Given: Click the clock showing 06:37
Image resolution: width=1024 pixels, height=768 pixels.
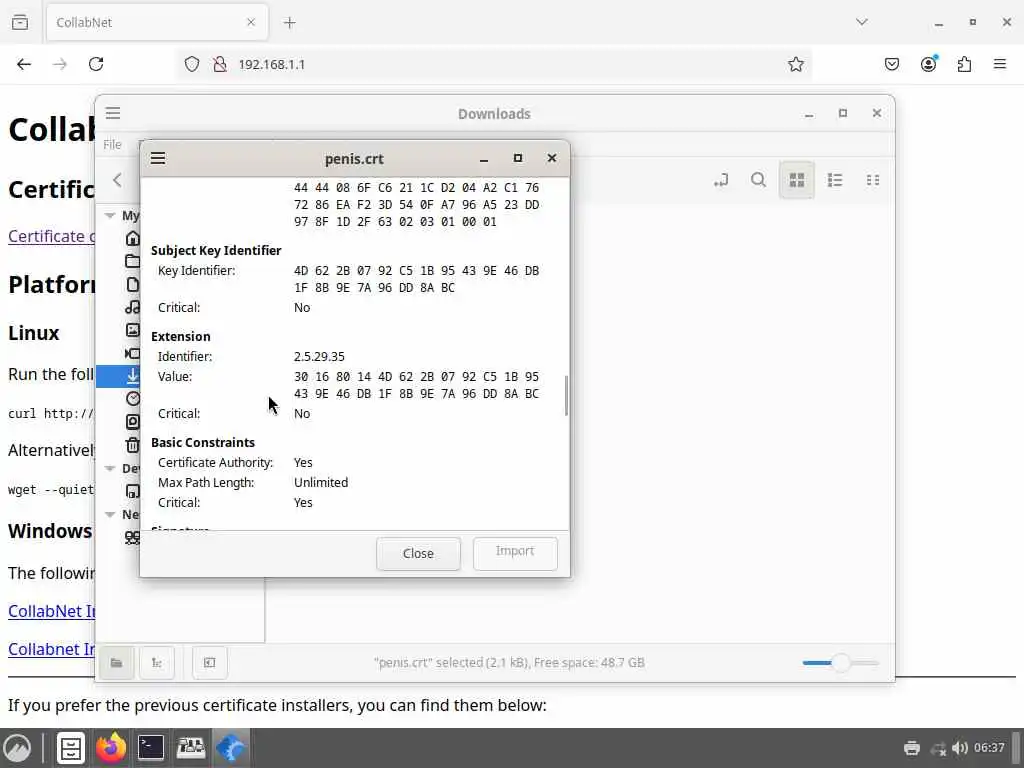Looking at the screenshot, I should 989,748.
